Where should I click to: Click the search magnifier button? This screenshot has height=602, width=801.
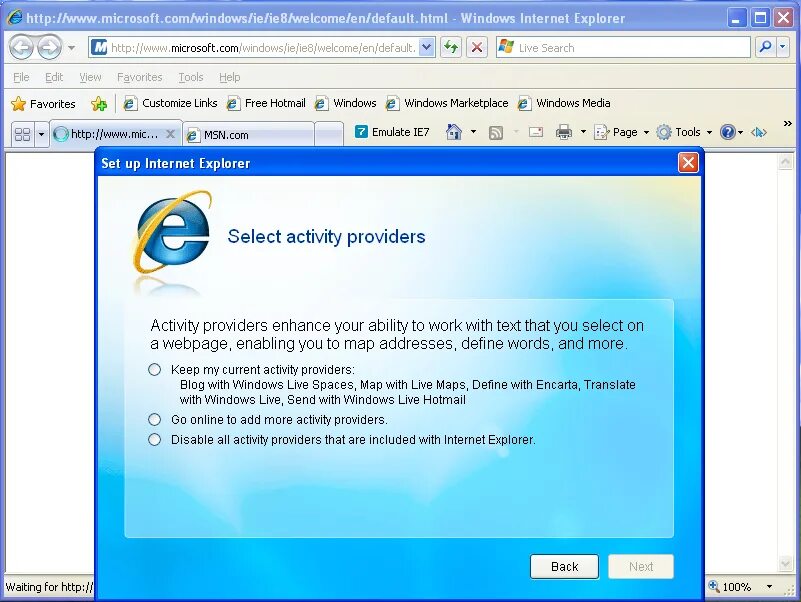pyautogui.click(x=765, y=48)
